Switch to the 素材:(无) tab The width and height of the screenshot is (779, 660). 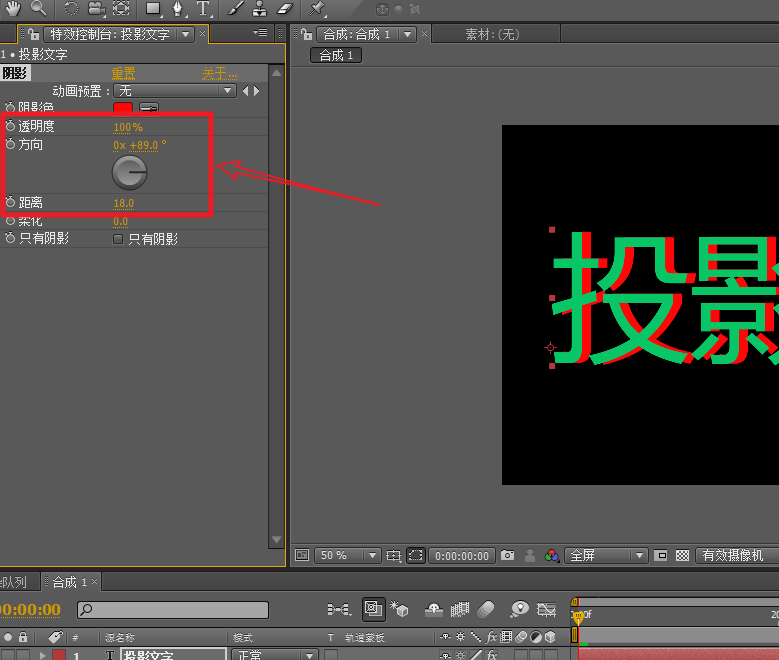492,34
